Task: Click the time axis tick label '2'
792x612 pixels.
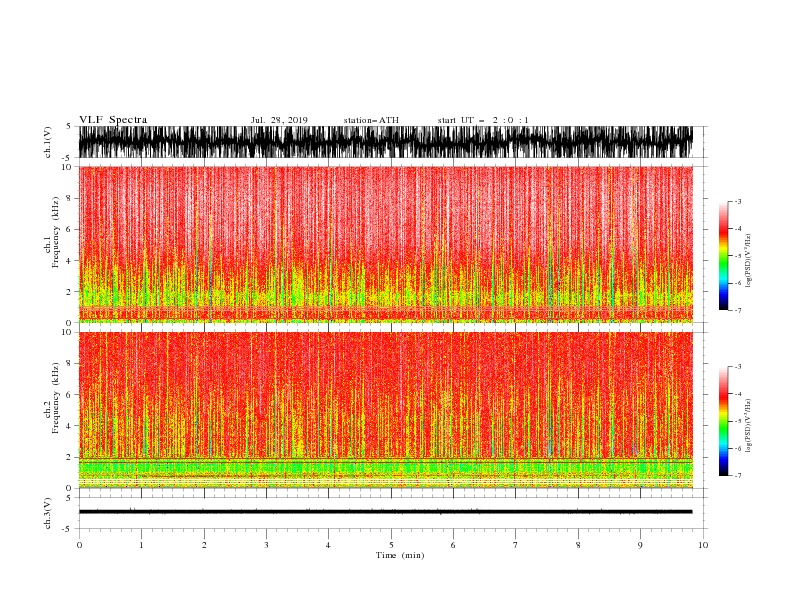Action: 204,545
